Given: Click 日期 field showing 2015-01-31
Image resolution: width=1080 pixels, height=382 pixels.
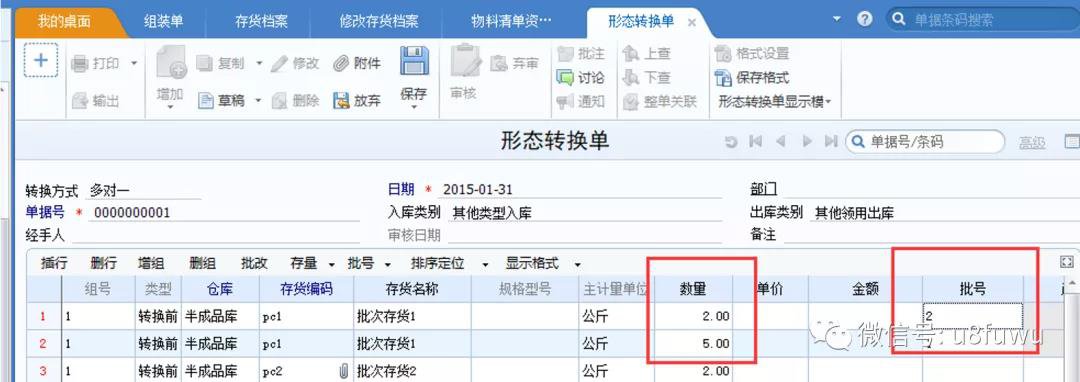Looking at the screenshot, I should pyautogui.click(x=581, y=190).
